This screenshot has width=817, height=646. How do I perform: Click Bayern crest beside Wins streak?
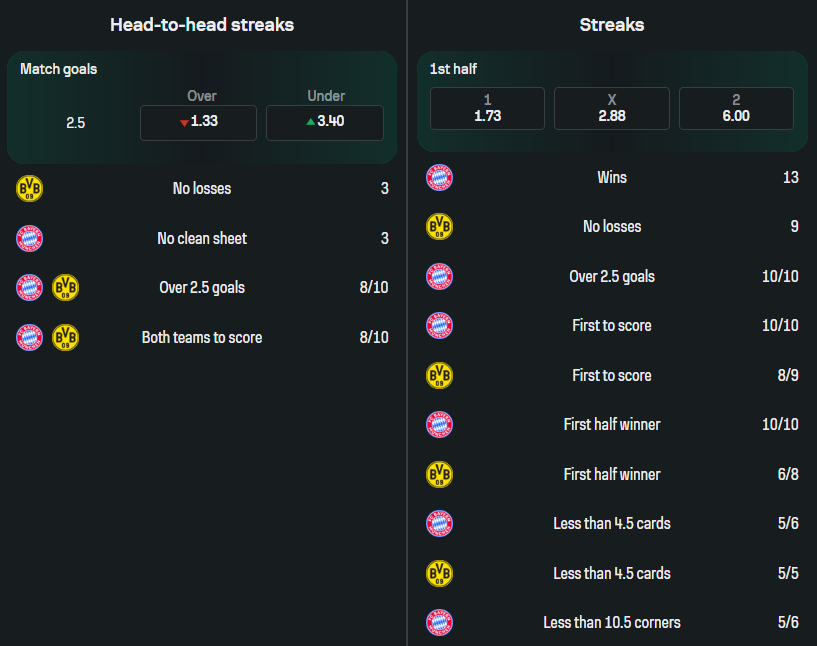click(440, 177)
